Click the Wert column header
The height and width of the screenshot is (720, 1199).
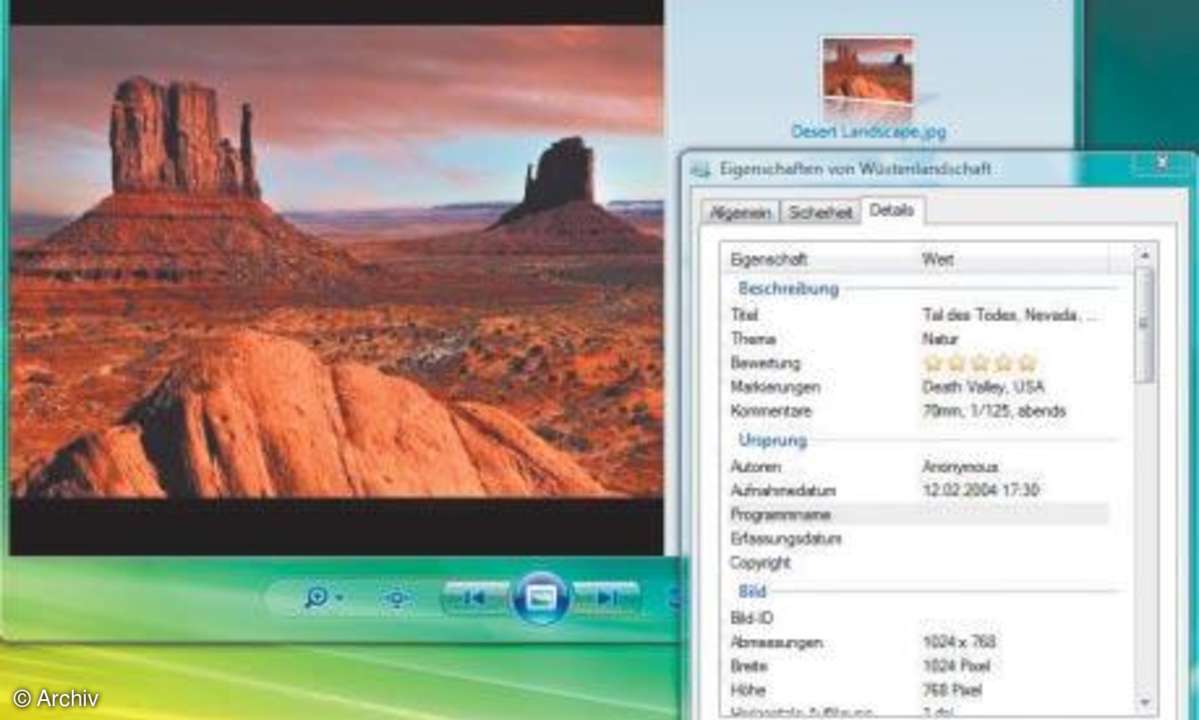[x=937, y=260]
